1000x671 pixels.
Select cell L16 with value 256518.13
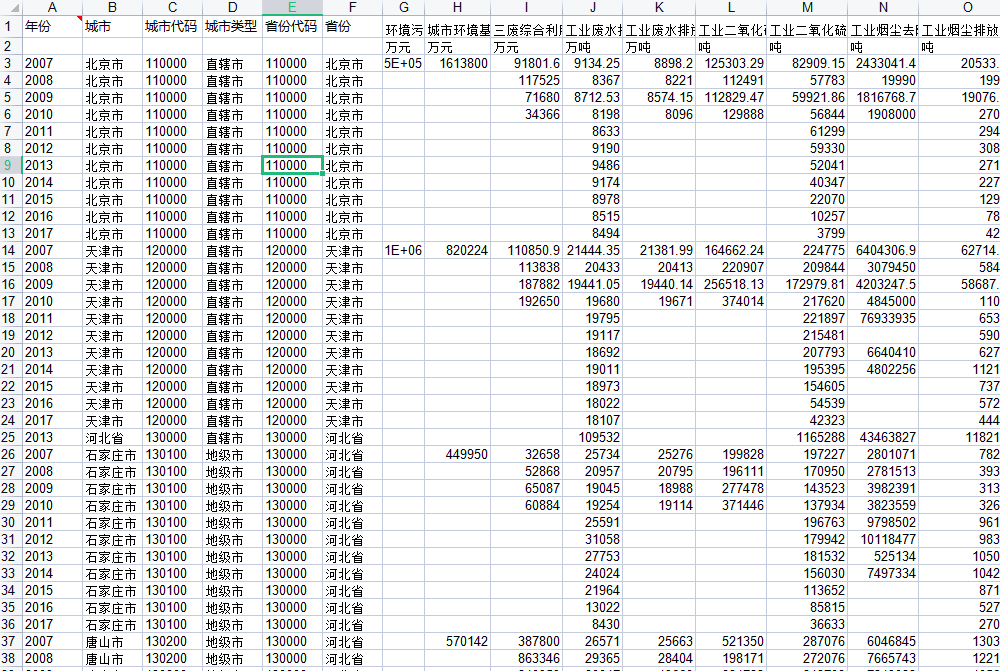pyautogui.click(x=731, y=284)
